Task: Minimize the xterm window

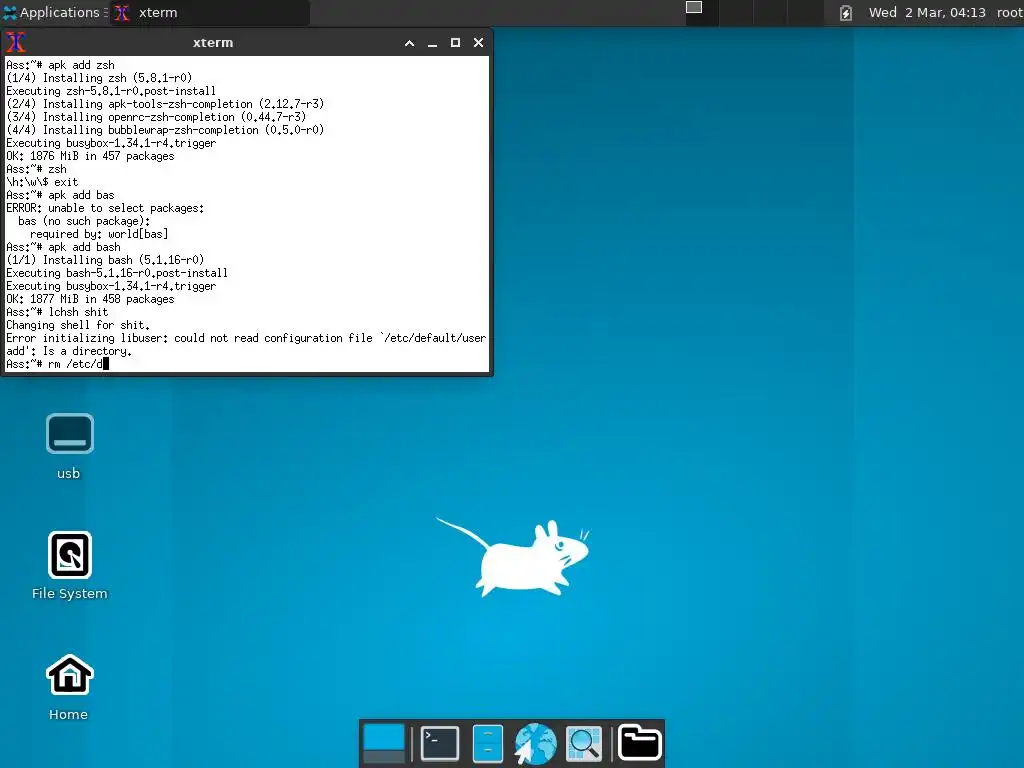Action: [x=432, y=43]
